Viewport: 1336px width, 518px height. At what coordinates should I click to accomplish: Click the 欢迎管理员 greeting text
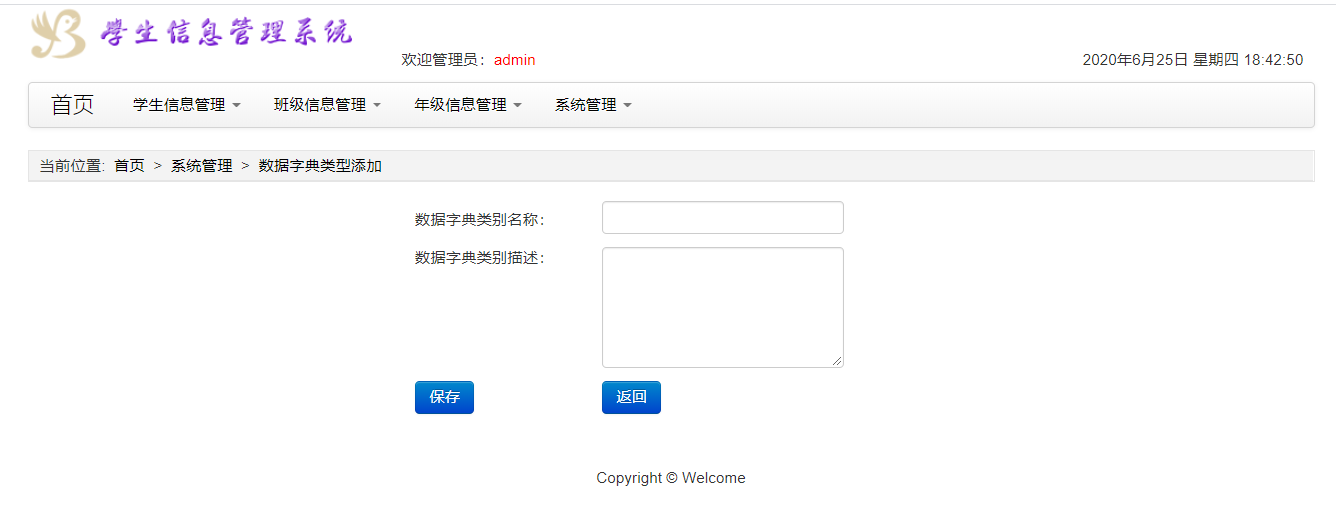(445, 60)
